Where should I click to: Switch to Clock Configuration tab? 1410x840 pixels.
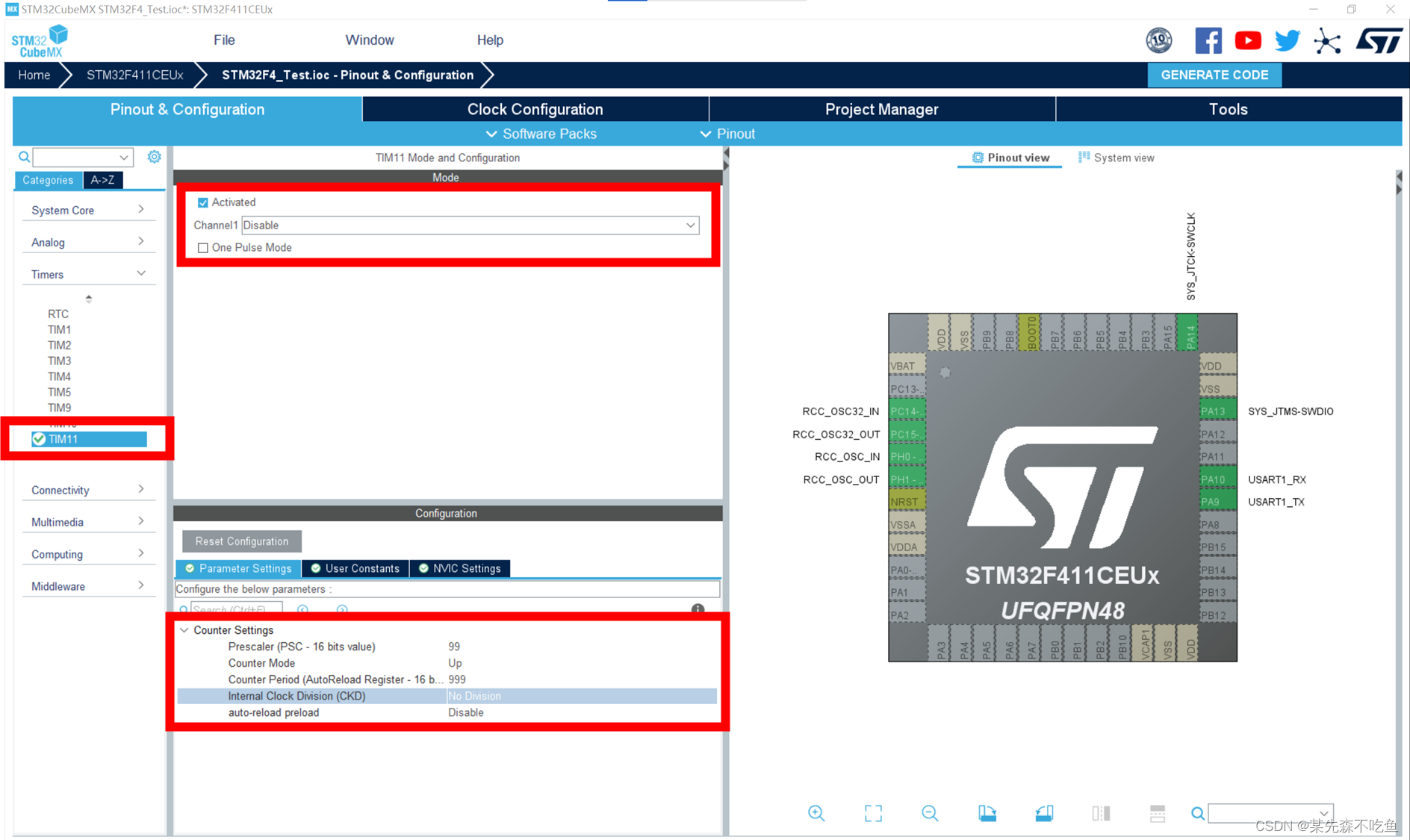point(535,109)
